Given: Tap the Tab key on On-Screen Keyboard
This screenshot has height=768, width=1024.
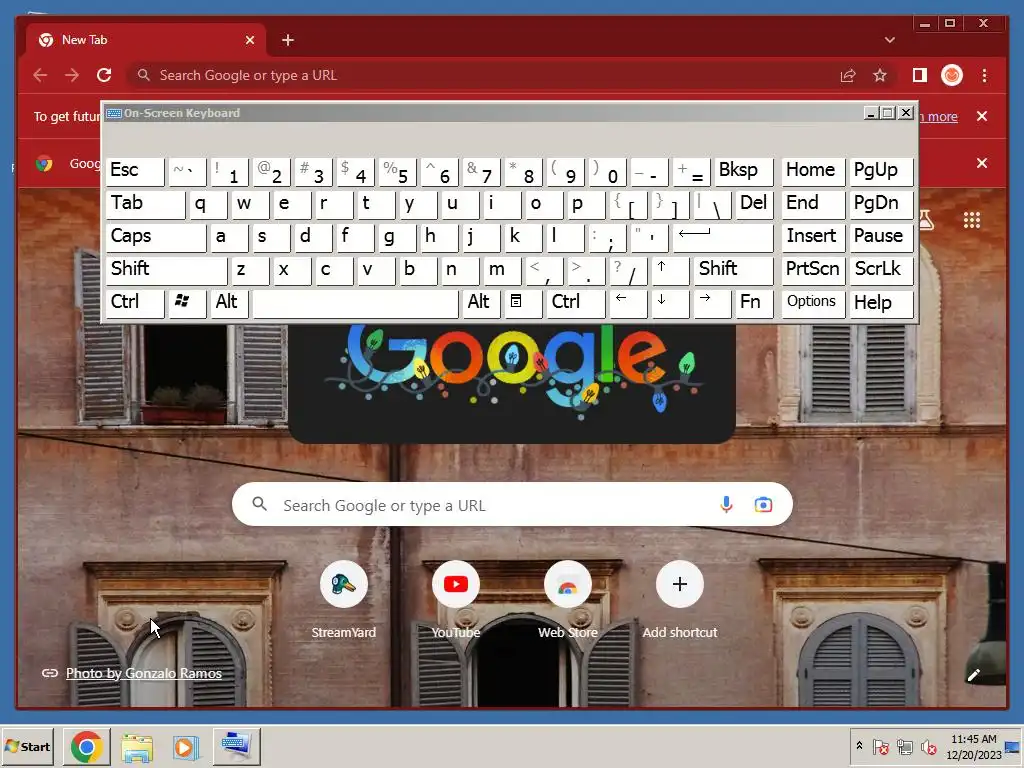Looking at the screenshot, I should point(145,204).
